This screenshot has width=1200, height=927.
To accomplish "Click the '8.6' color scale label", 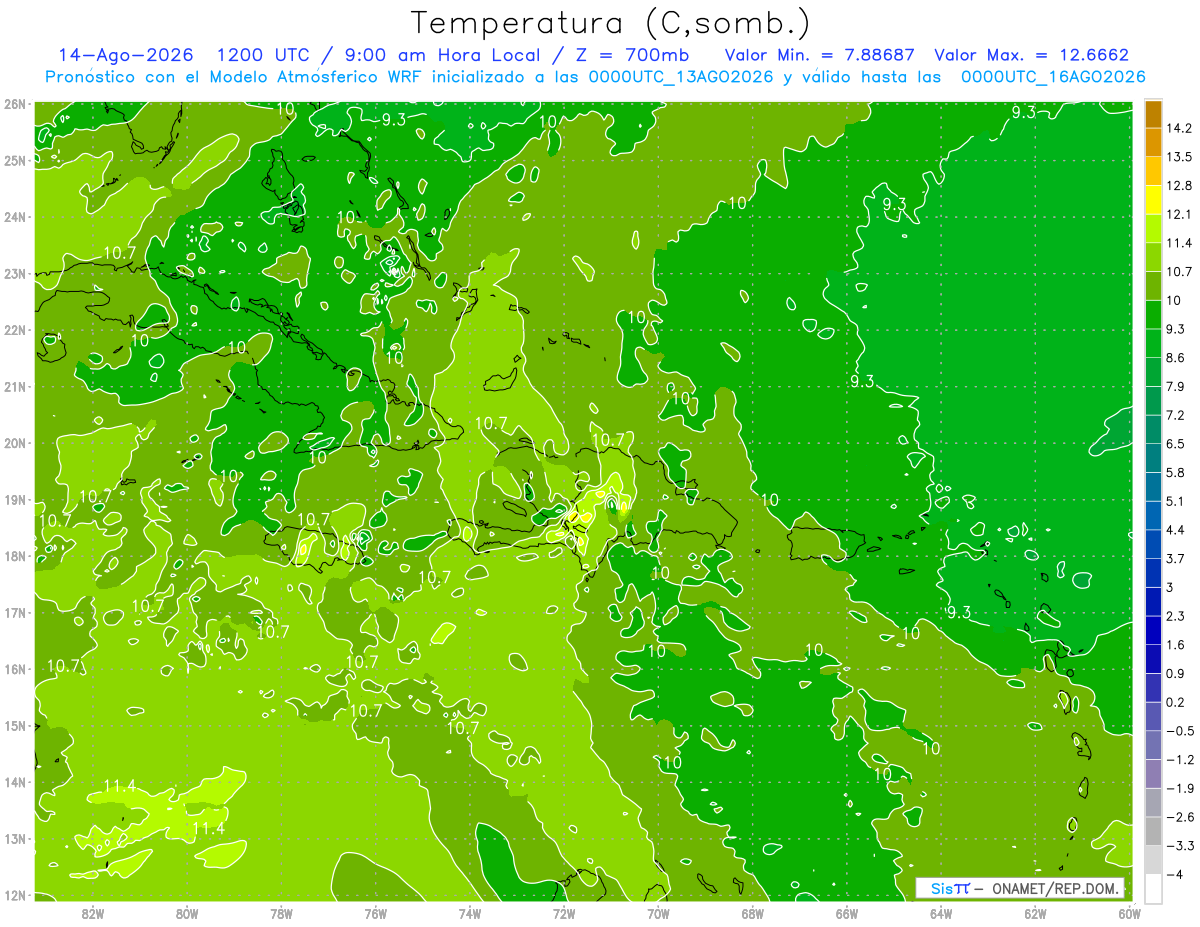I will [1176, 358].
